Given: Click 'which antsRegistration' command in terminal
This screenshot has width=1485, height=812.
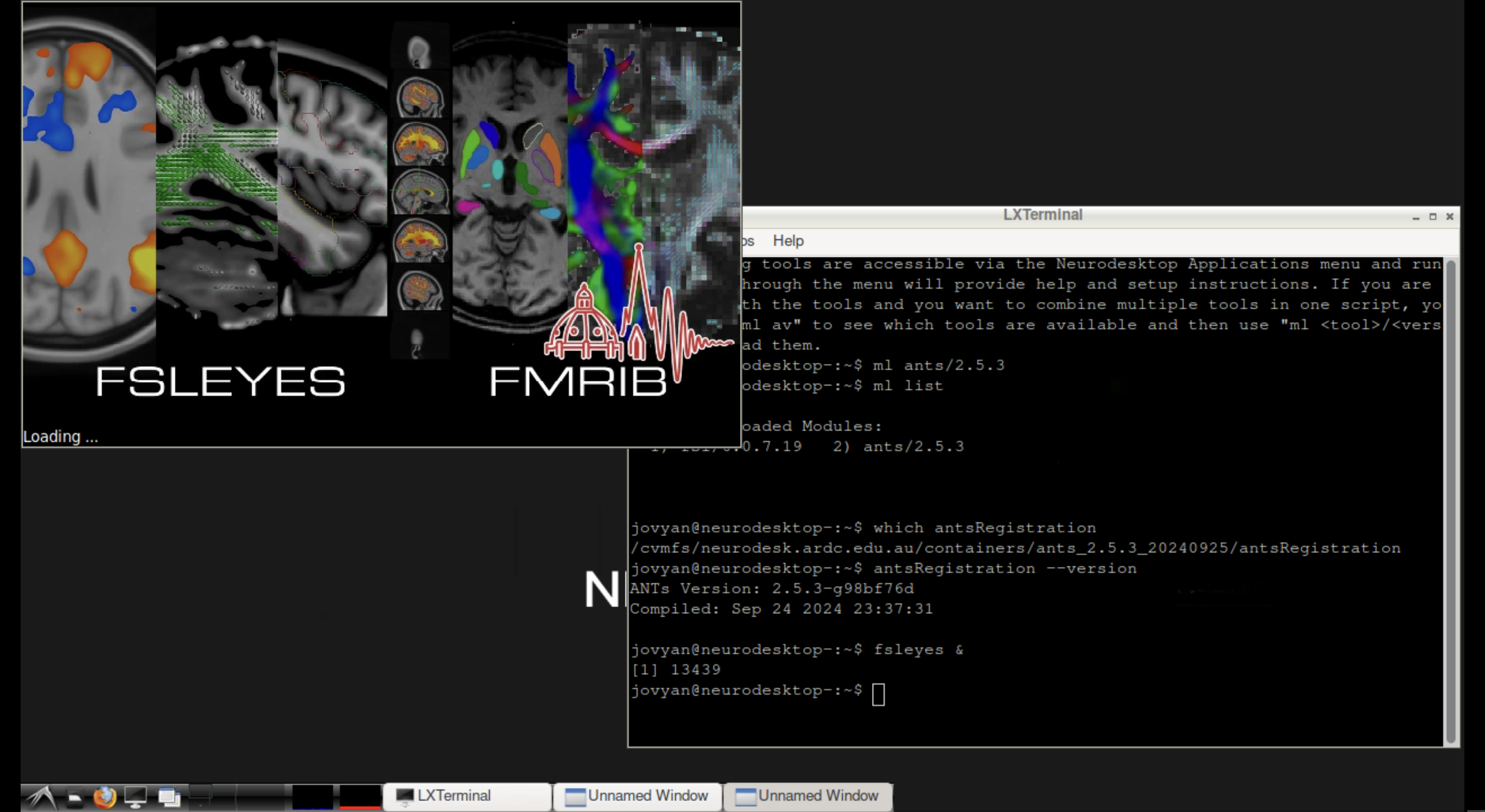Looking at the screenshot, I should click(985, 527).
